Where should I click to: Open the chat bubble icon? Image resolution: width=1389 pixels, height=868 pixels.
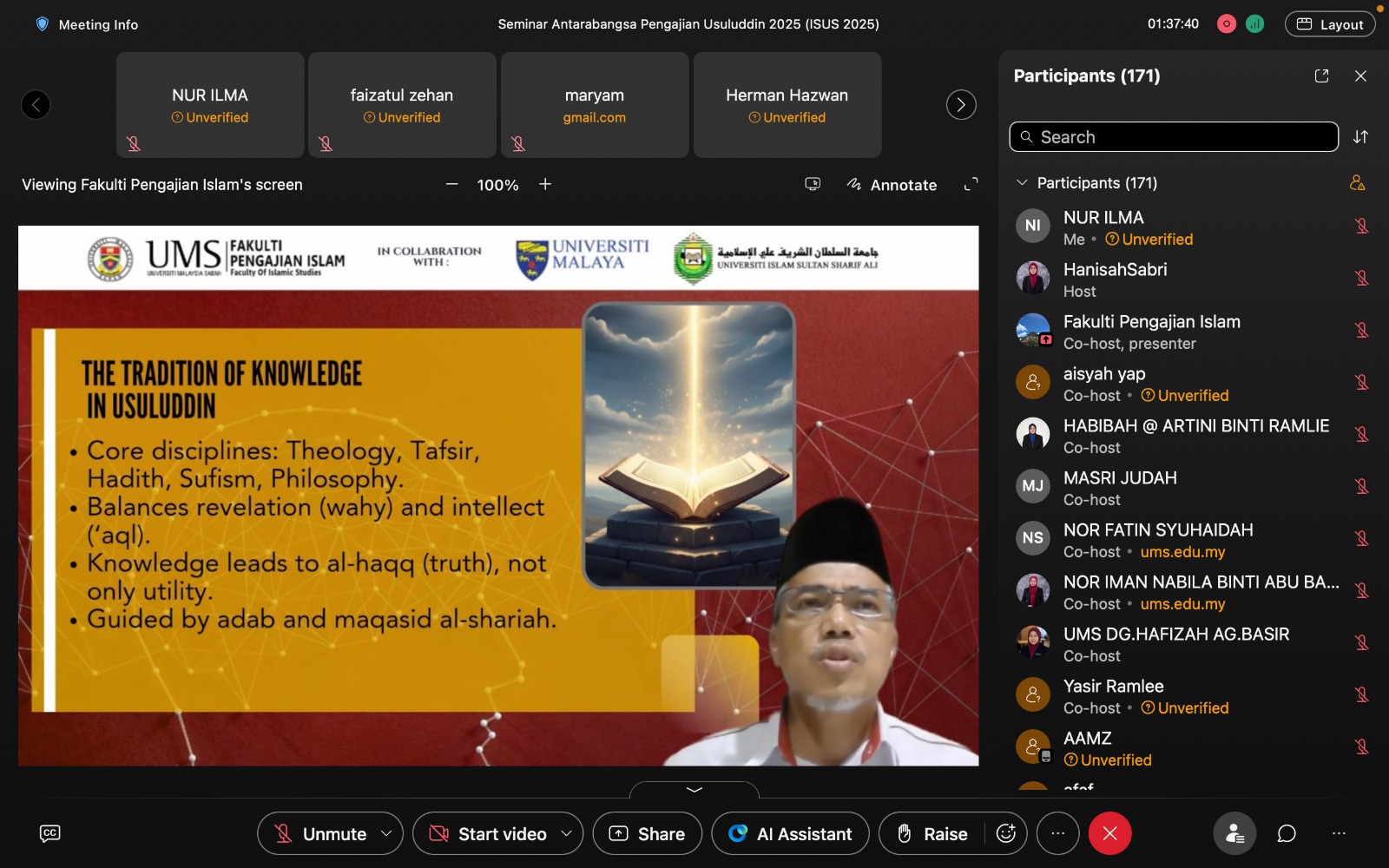pyautogui.click(x=1287, y=833)
